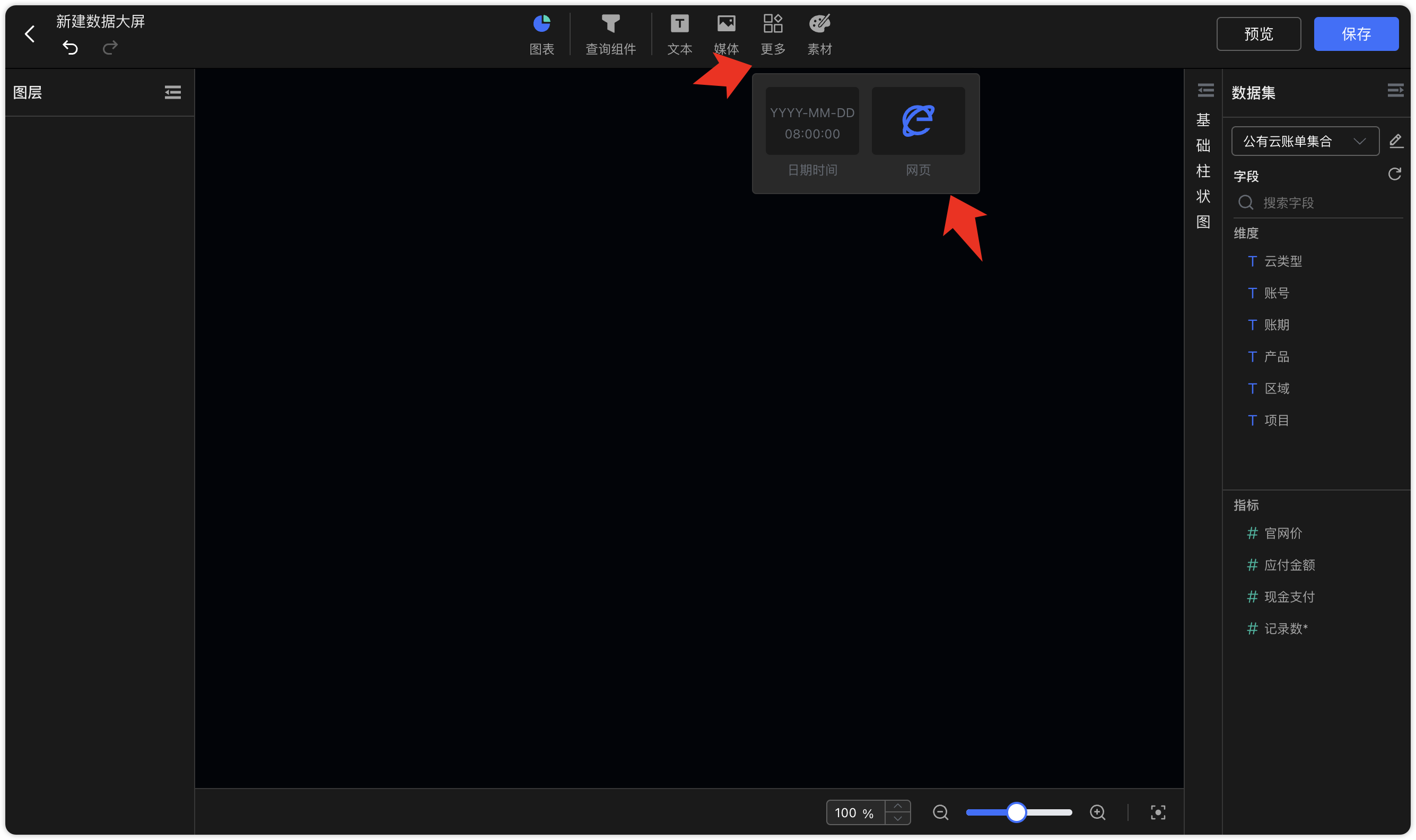Click the 搜索字段 search field
The width and height of the screenshot is (1416, 840).
coord(1317,203)
